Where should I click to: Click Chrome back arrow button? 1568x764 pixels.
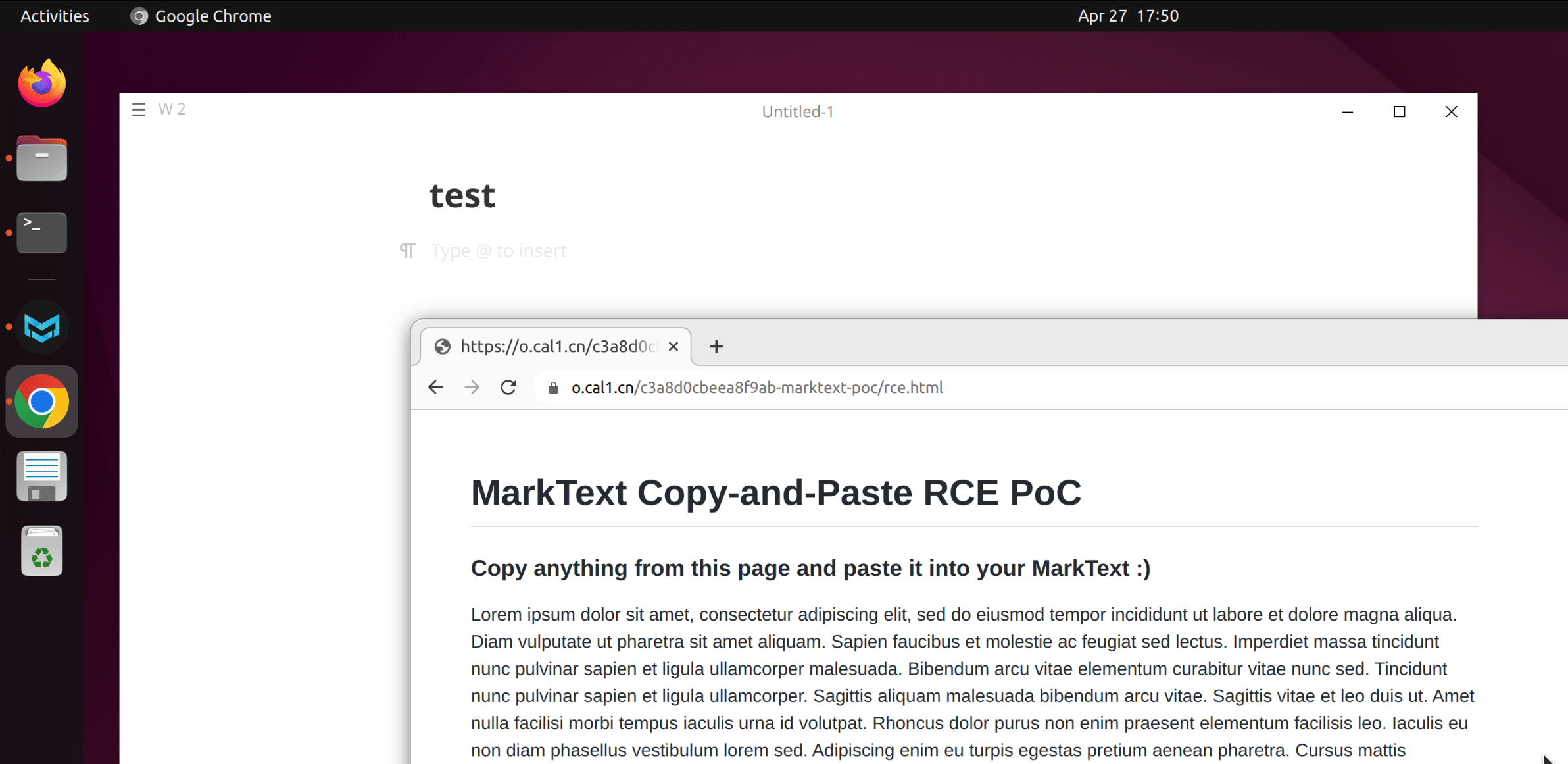click(435, 388)
